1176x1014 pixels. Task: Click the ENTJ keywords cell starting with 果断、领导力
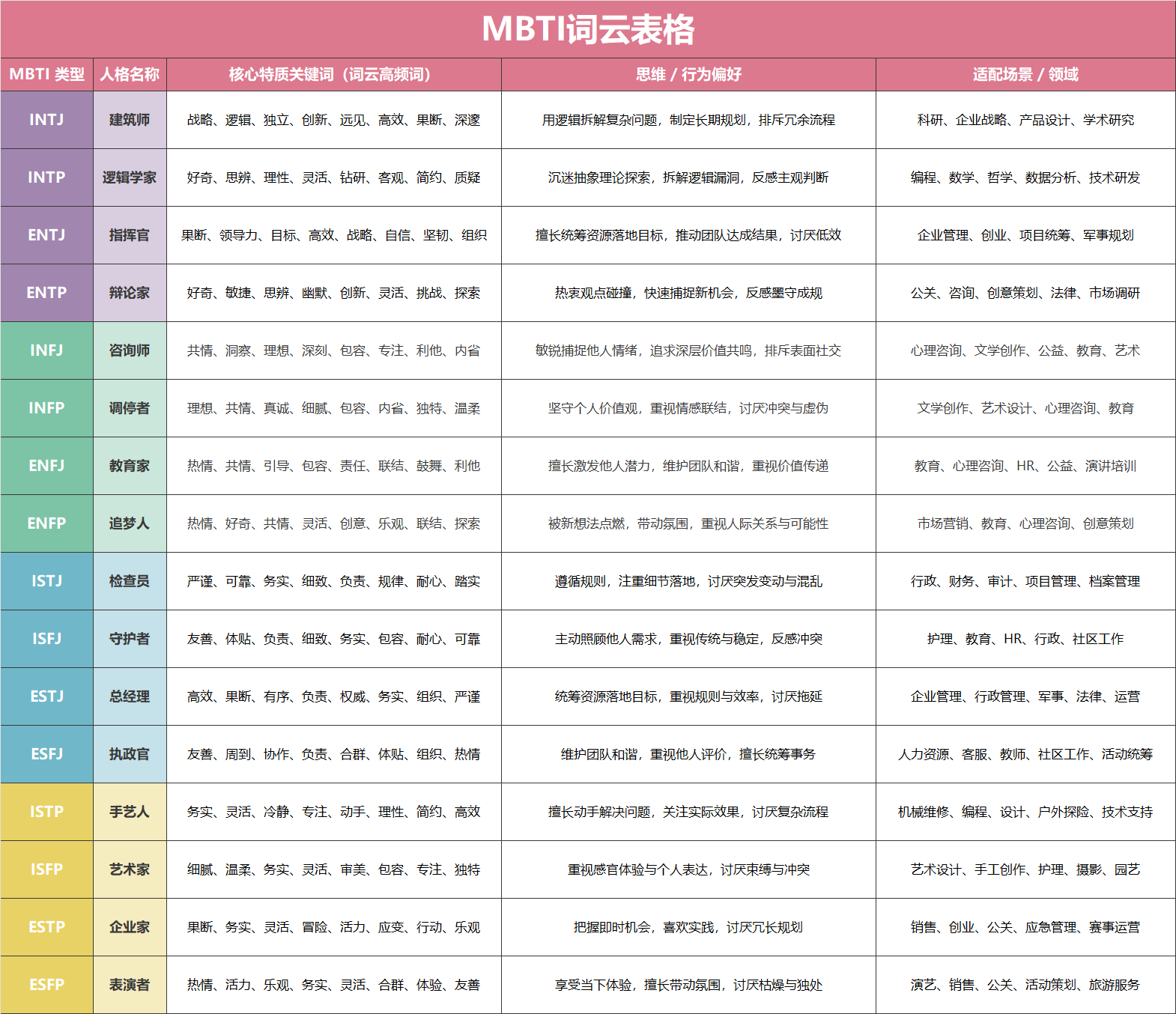tap(333, 235)
